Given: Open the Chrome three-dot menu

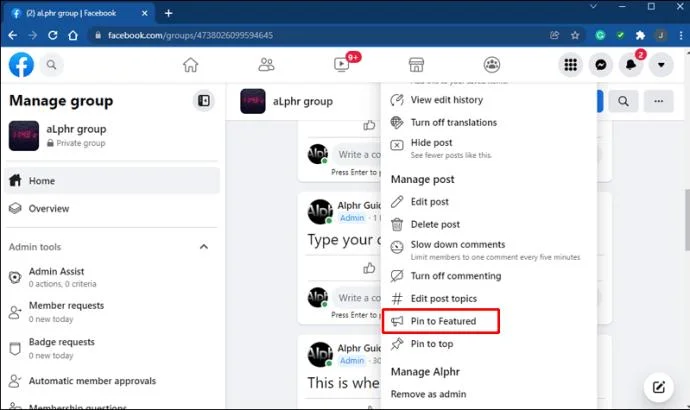Looking at the screenshot, I should pyautogui.click(x=681, y=35).
